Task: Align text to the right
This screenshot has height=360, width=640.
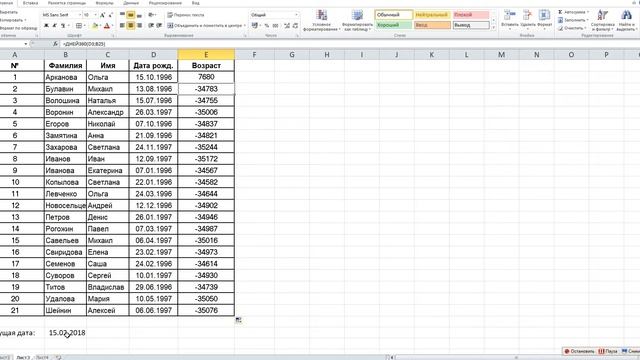Action: 139,26
